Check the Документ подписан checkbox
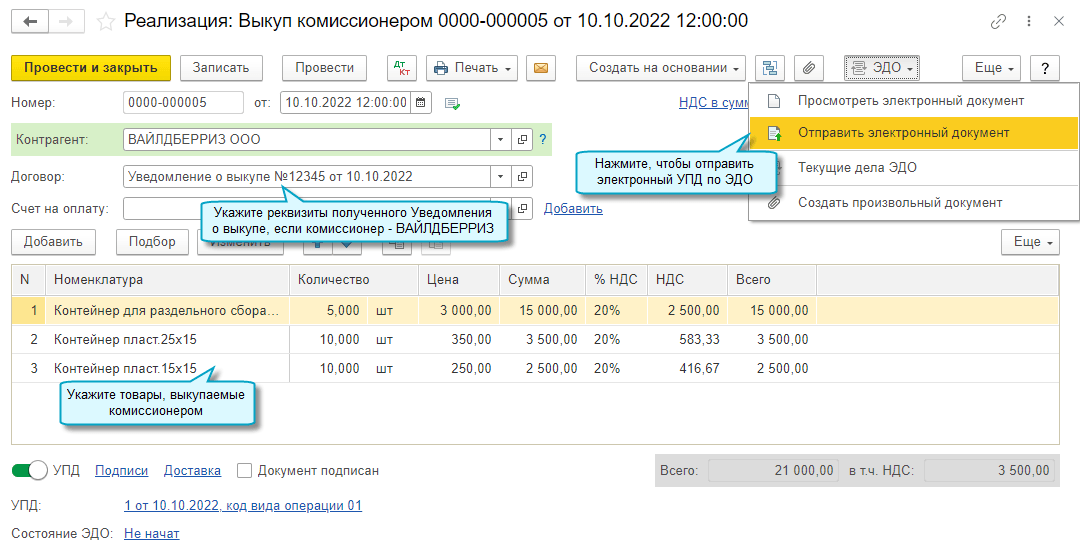The height and width of the screenshot is (550, 1080). pyautogui.click(x=244, y=470)
